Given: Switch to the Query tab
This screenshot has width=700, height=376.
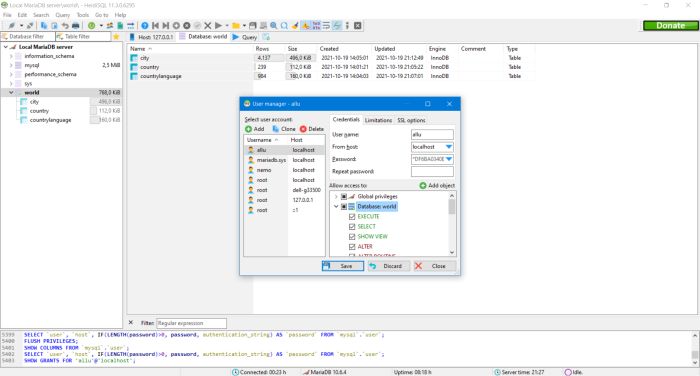Looking at the screenshot, I should point(245,37).
